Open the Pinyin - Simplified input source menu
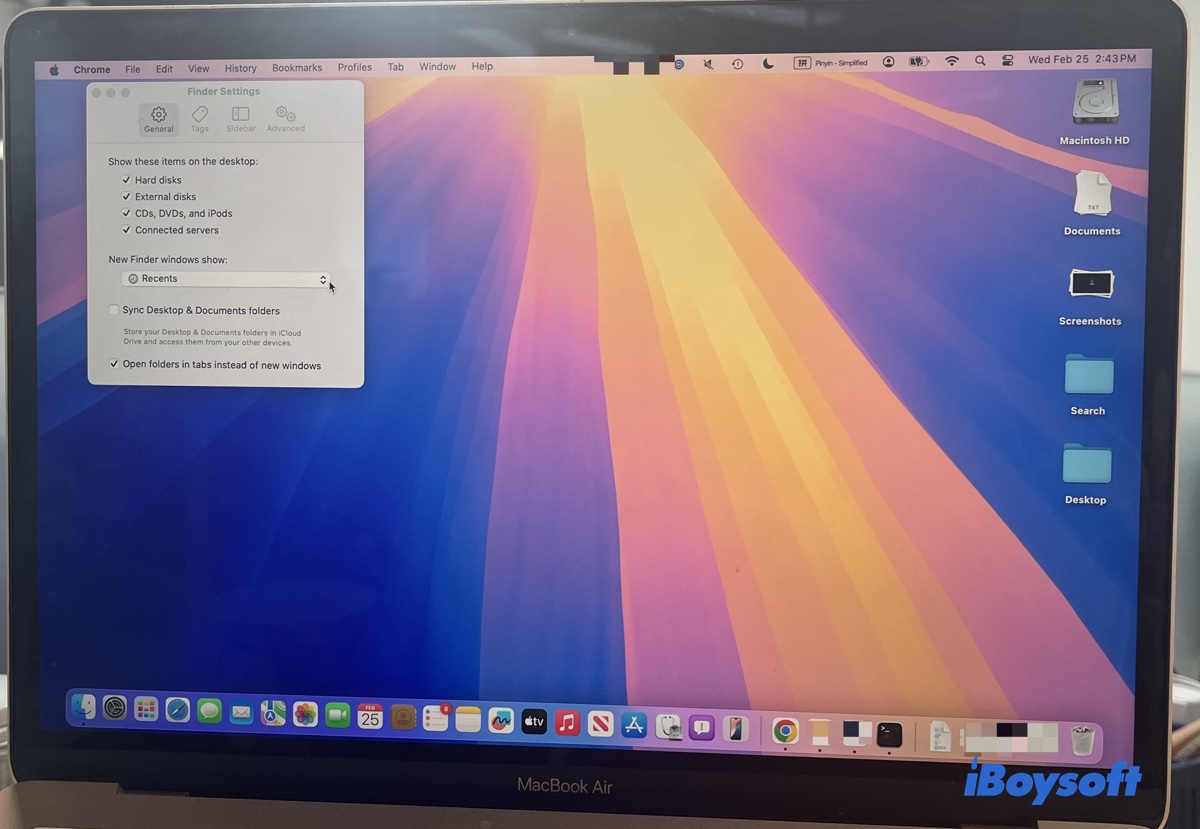1200x829 pixels. coord(831,61)
